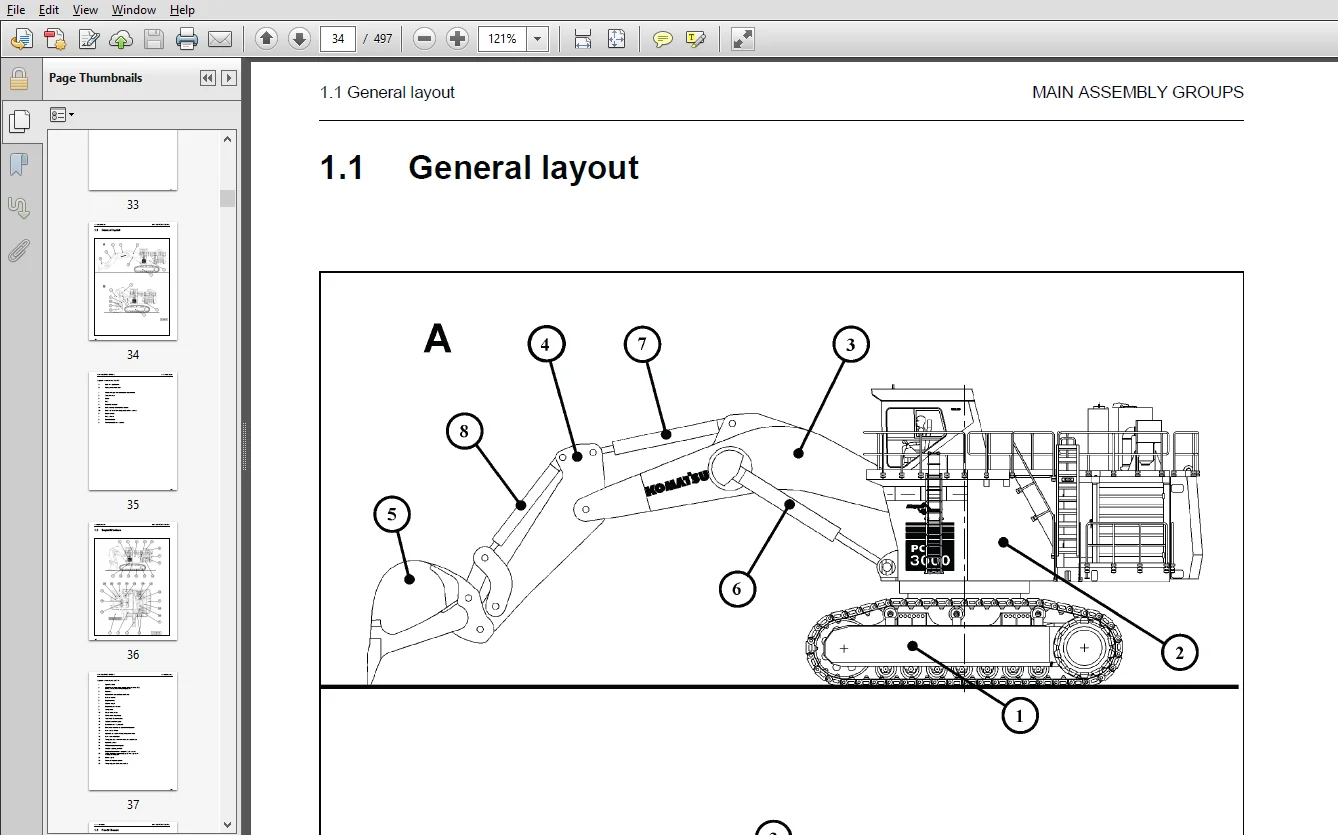Click callout number 1 in diagram
This screenshot has height=835, width=1338.
pyautogui.click(x=1019, y=715)
